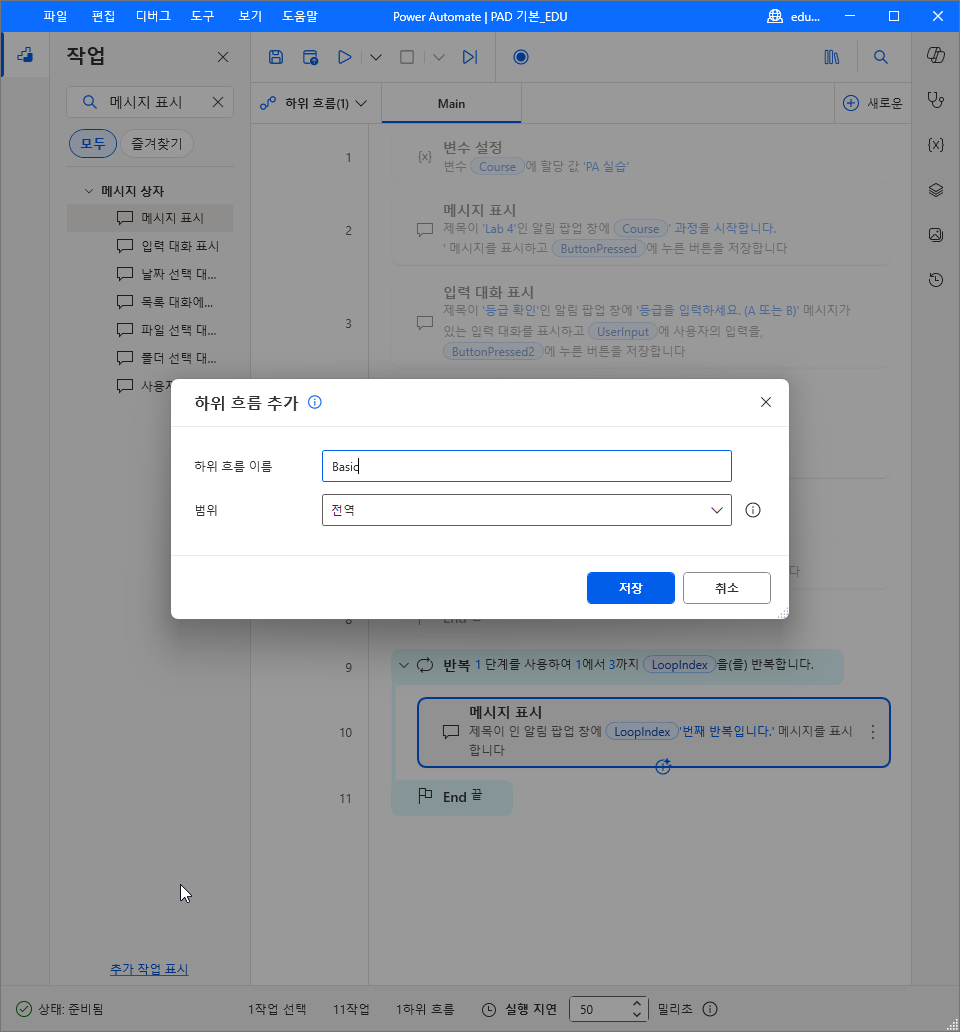This screenshot has height=1032, width=960.
Task: Open more options on 메시지 표시 step 10
Action: (872, 732)
